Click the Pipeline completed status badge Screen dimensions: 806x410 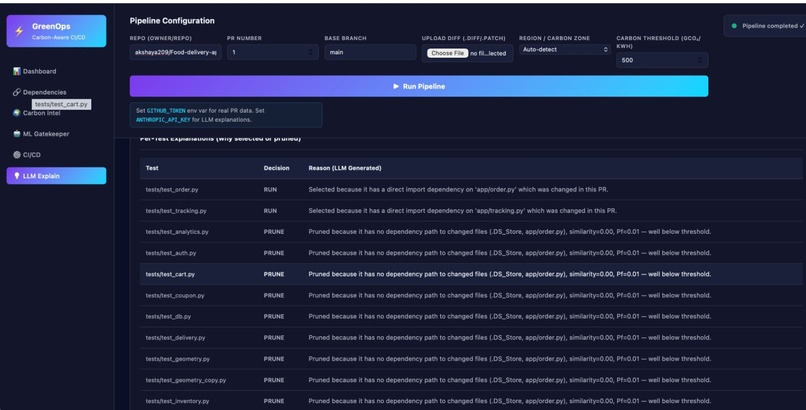point(766,26)
